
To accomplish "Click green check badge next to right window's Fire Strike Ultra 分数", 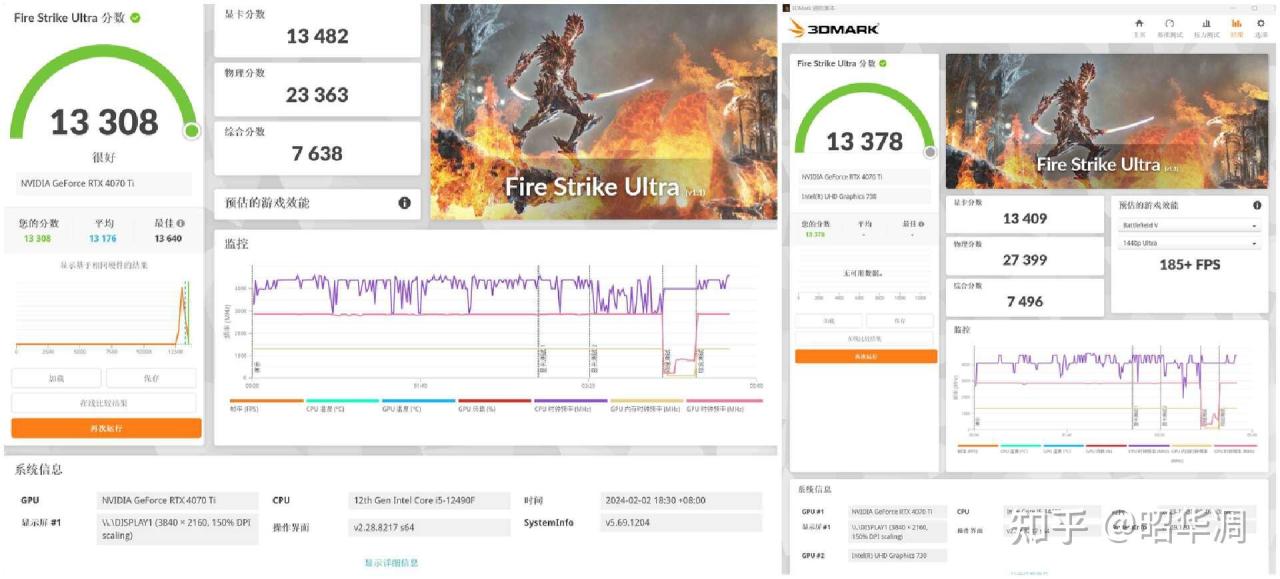I will click(882, 63).
